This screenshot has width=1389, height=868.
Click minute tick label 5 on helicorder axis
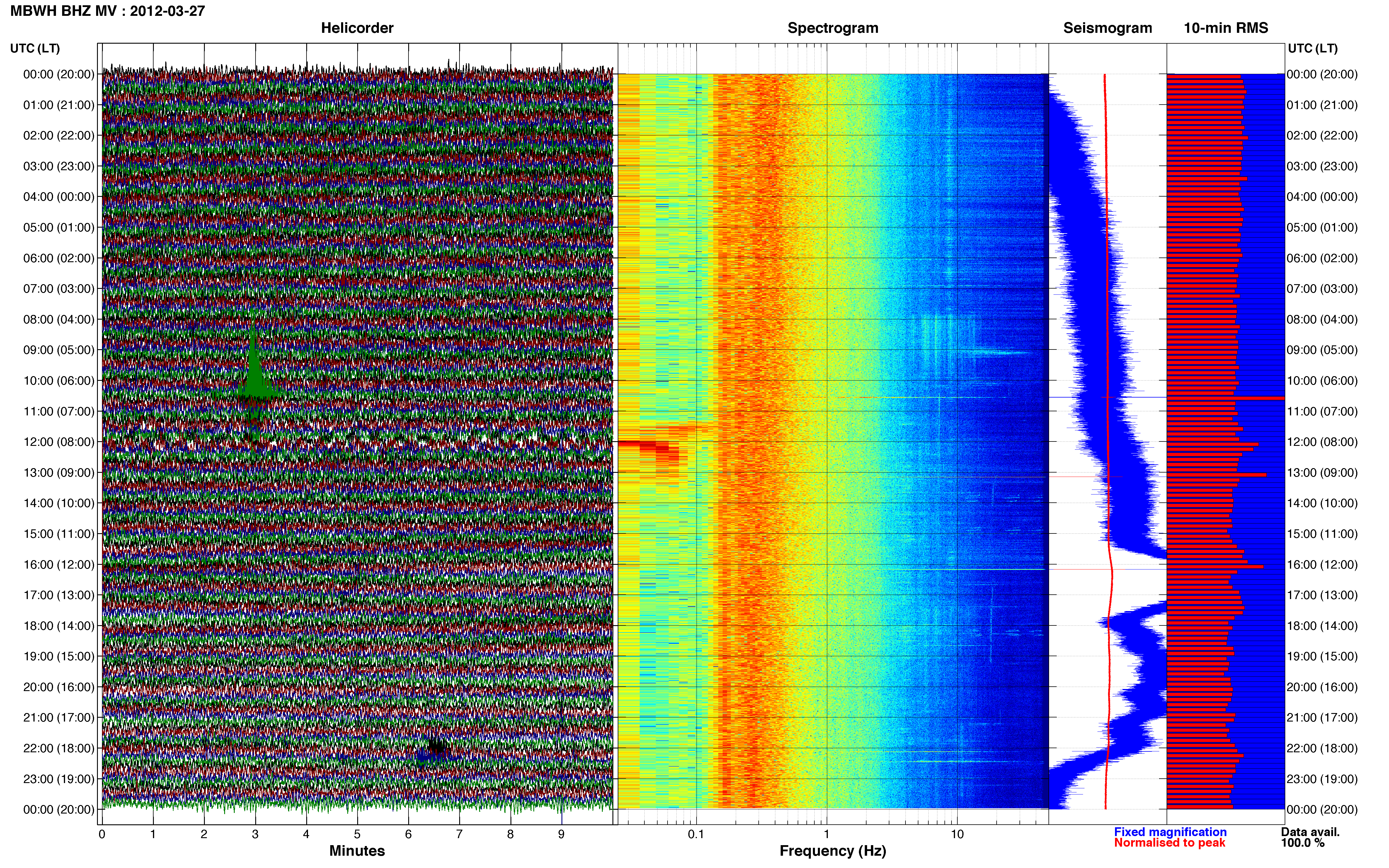pos(357,835)
